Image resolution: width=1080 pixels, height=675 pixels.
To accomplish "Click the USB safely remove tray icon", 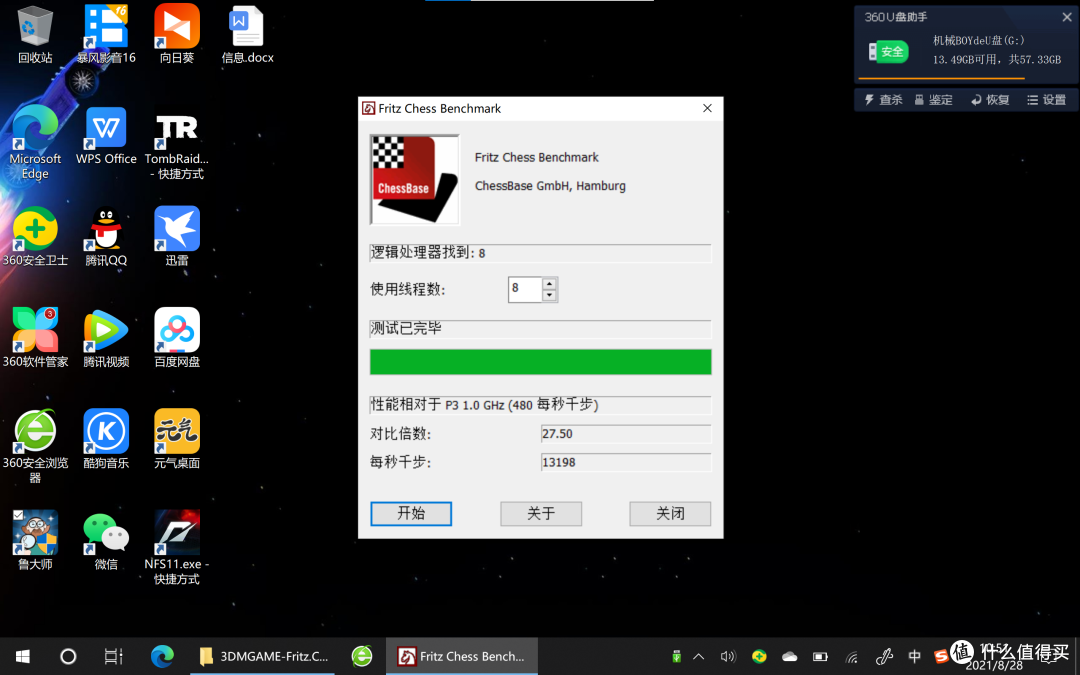I will 676,656.
